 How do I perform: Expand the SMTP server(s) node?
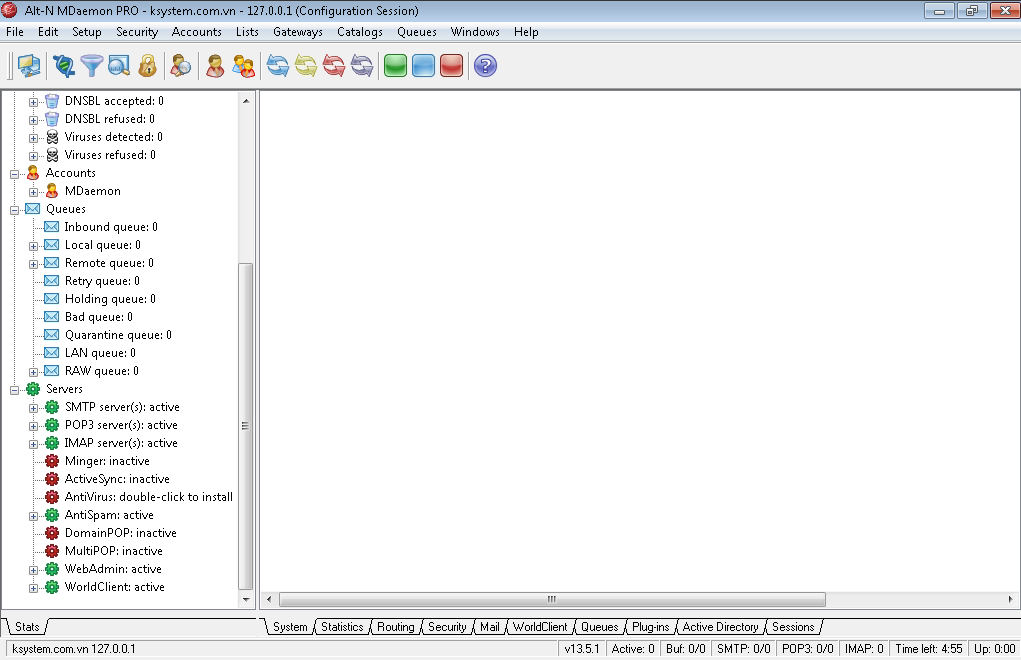pyautogui.click(x=33, y=409)
